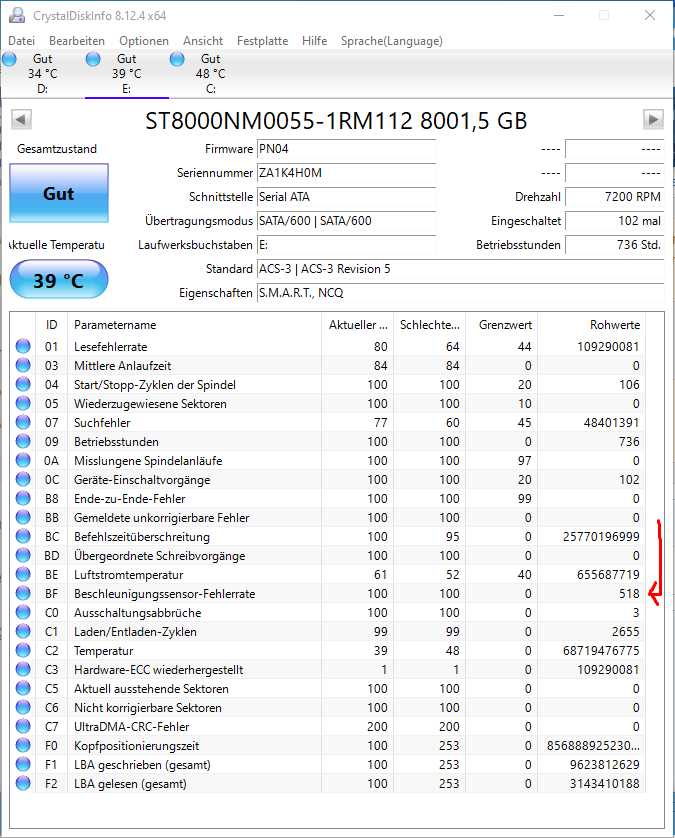Image resolution: width=675 pixels, height=838 pixels.
Task: Select the E: drive health indicator circle
Action: point(93,60)
